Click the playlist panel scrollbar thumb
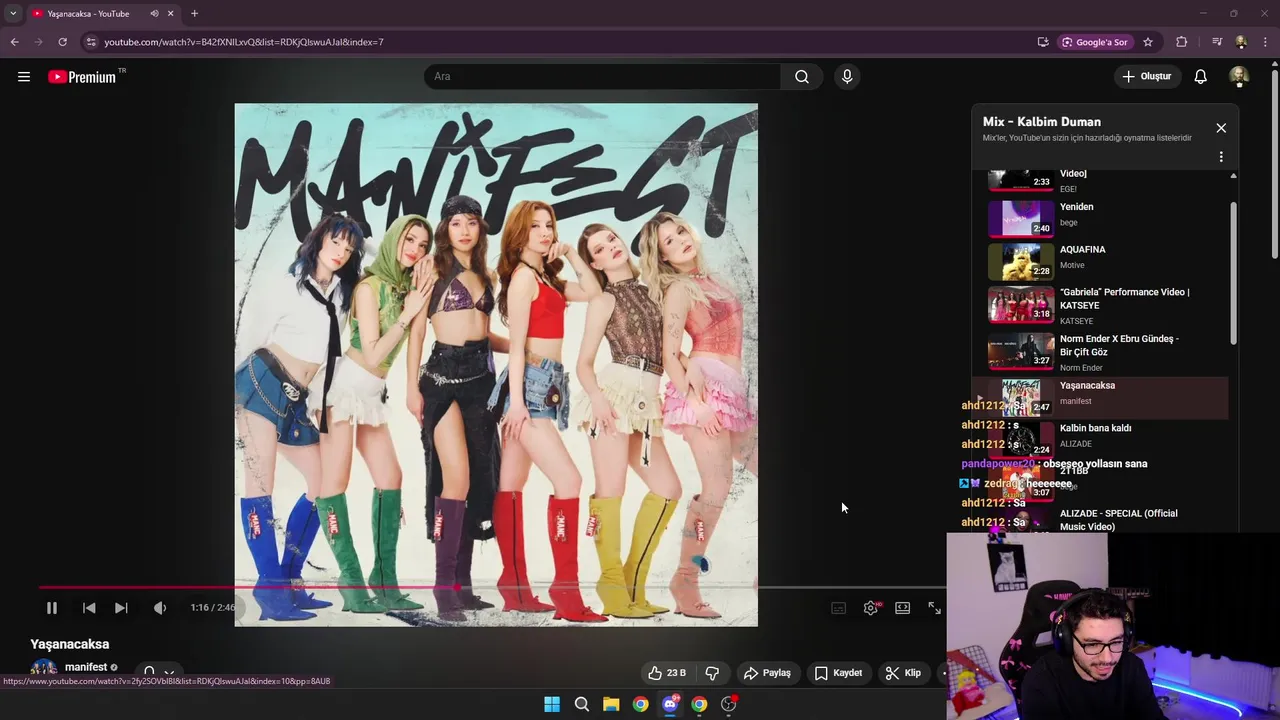The height and width of the screenshot is (720, 1280). 1233,273
